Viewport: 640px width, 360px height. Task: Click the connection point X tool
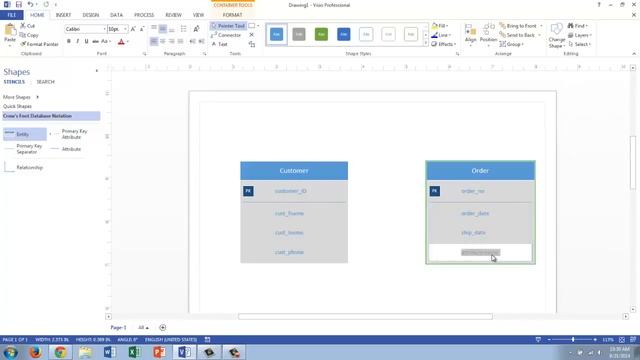(x=251, y=35)
